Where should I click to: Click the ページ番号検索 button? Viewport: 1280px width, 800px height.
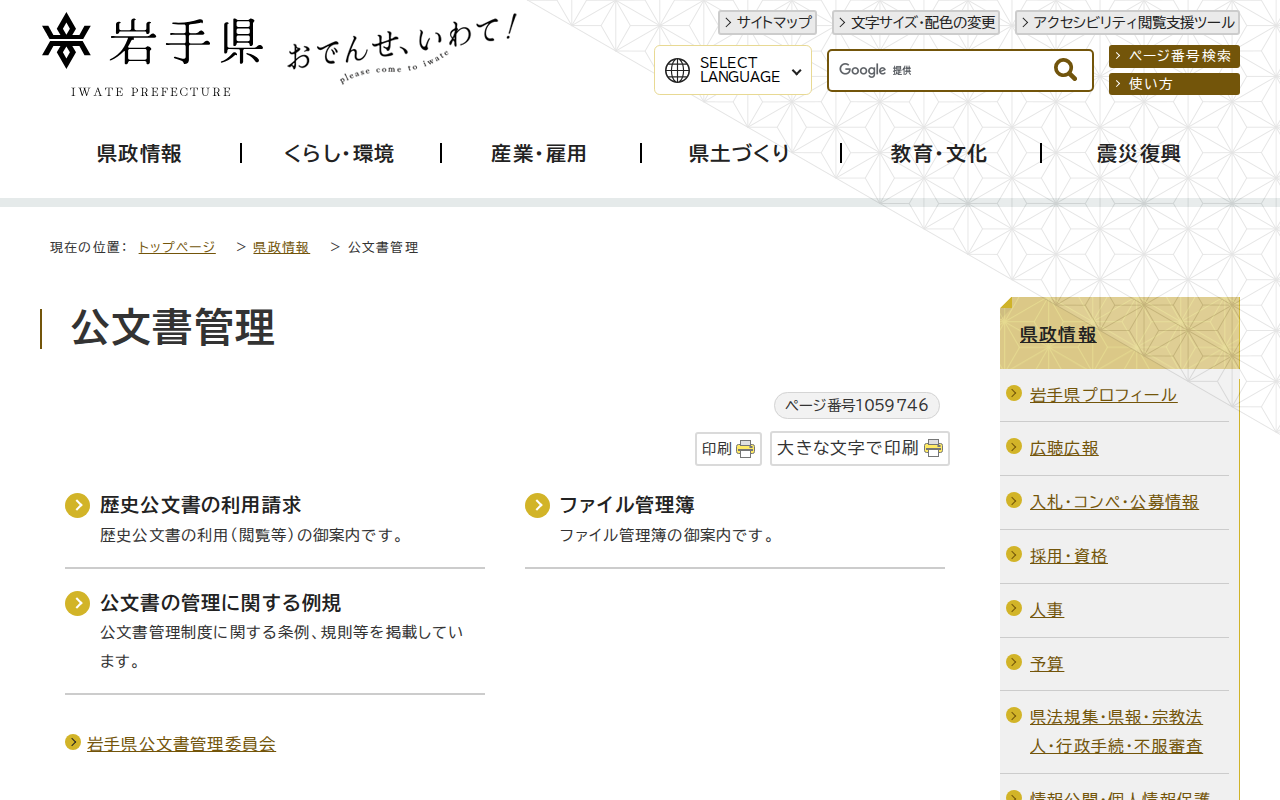coord(1174,56)
